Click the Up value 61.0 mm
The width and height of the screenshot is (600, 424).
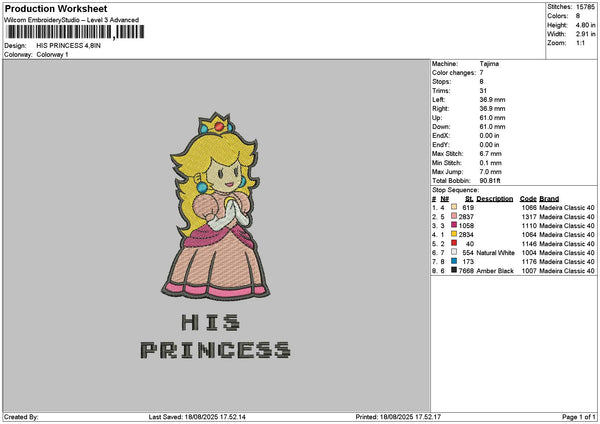[492, 118]
